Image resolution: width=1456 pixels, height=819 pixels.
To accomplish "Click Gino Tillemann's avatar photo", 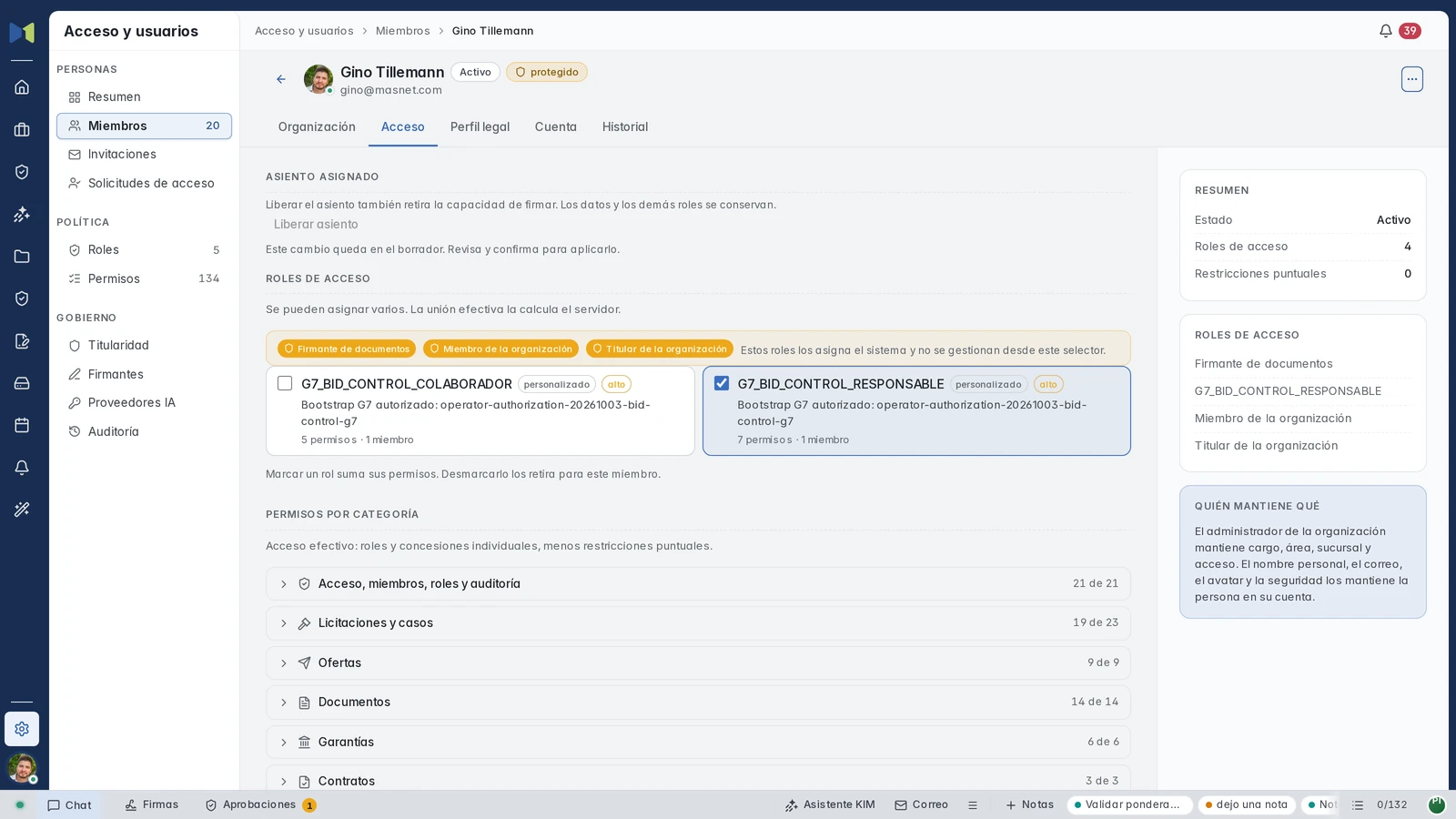I will pyautogui.click(x=318, y=79).
